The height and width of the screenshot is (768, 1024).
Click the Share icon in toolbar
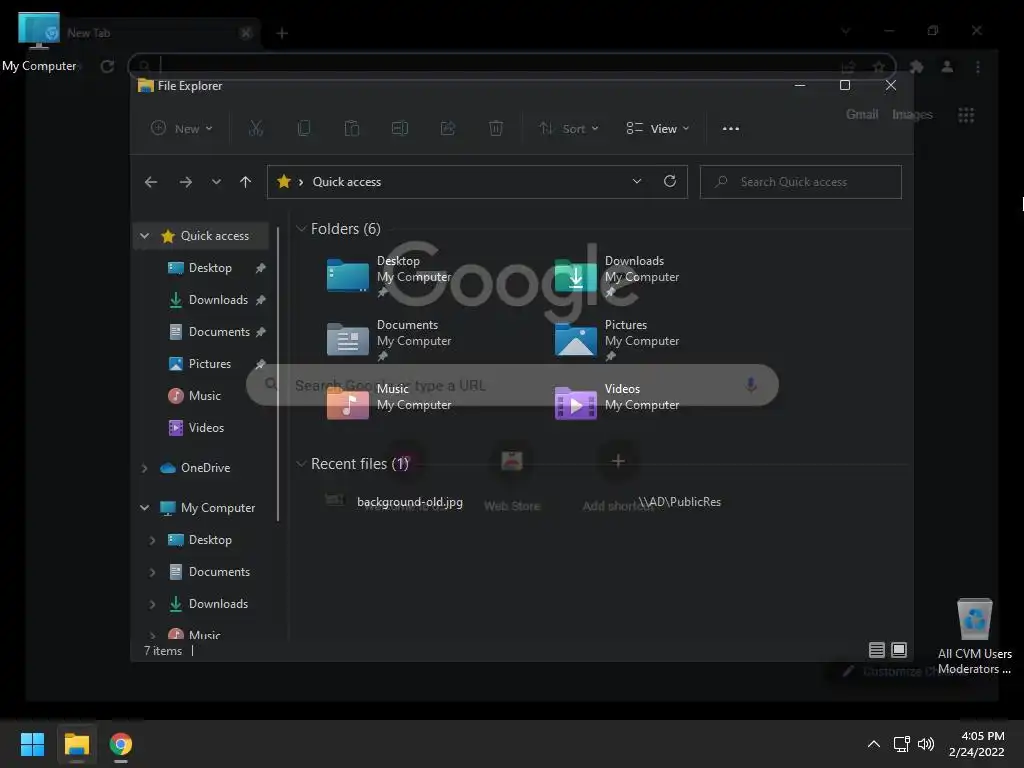[x=447, y=128]
